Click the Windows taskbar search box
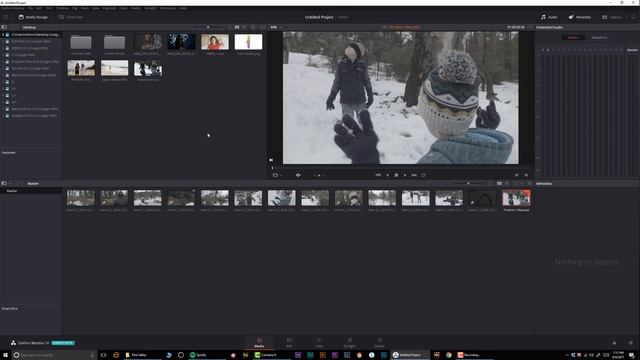Screen dimensions: 640x360 point(53,355)
